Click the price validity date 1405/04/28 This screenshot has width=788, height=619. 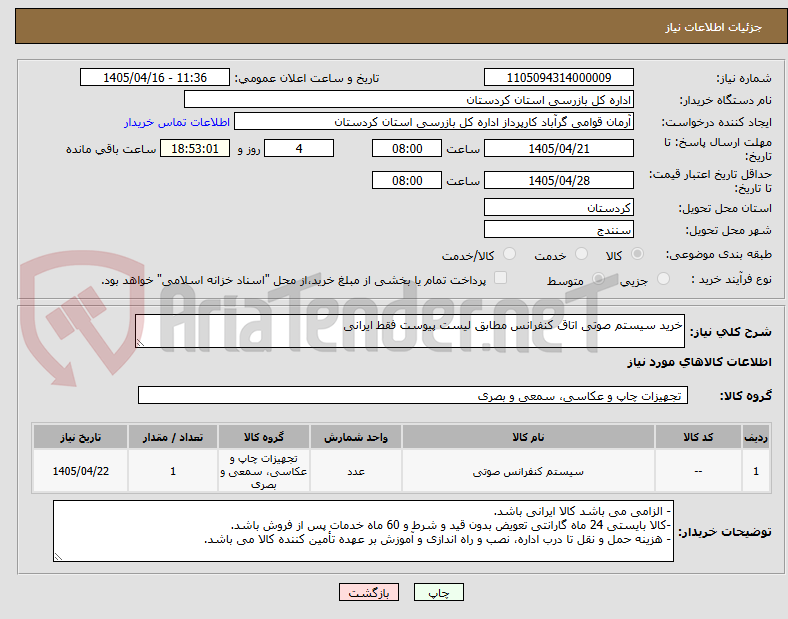[x=559, y=180]
